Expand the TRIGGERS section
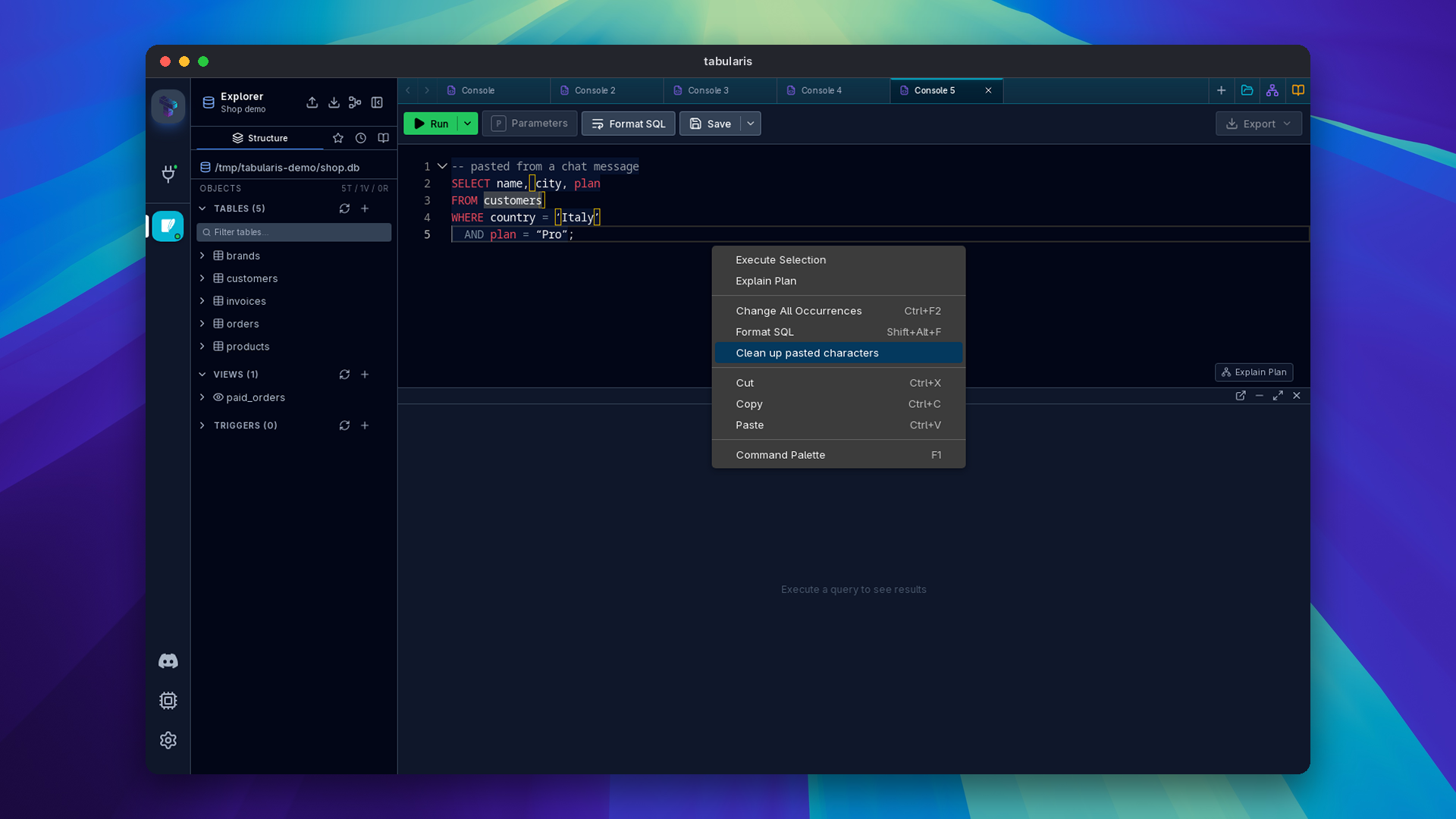 point(202,425)
